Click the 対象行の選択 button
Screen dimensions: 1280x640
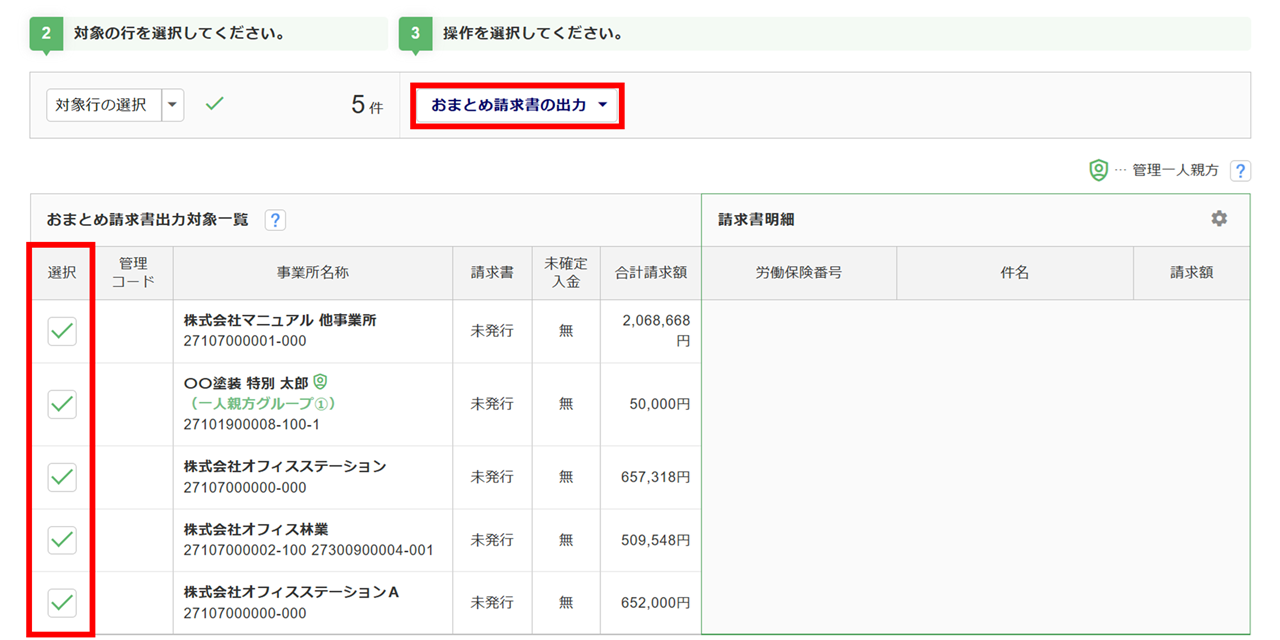pyautogui.click(x=104, y=104)
